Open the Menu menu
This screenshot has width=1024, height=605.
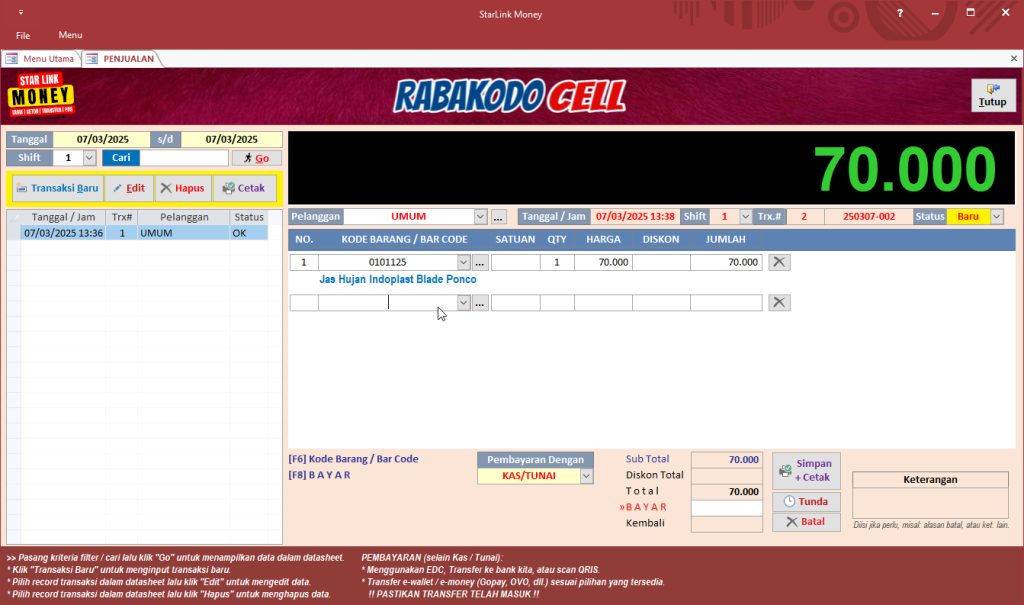coord(70,35)
